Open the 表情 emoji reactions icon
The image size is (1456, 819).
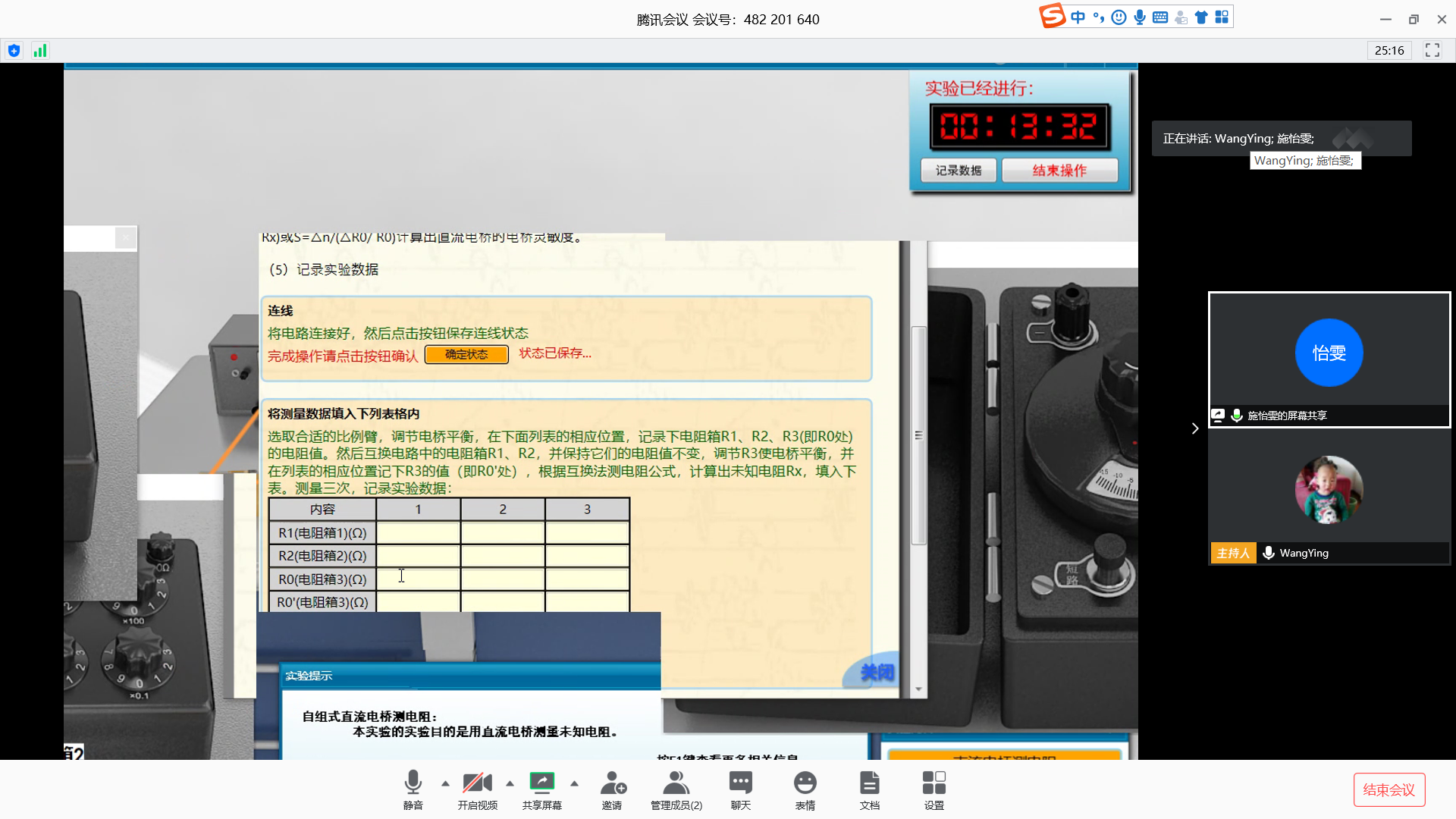click(x=805, y=783)
